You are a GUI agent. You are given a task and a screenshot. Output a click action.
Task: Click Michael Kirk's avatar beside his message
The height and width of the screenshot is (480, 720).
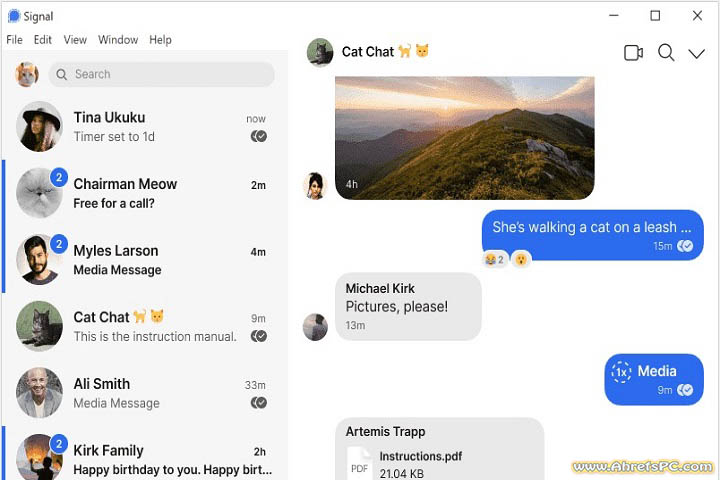click(315, 327)
